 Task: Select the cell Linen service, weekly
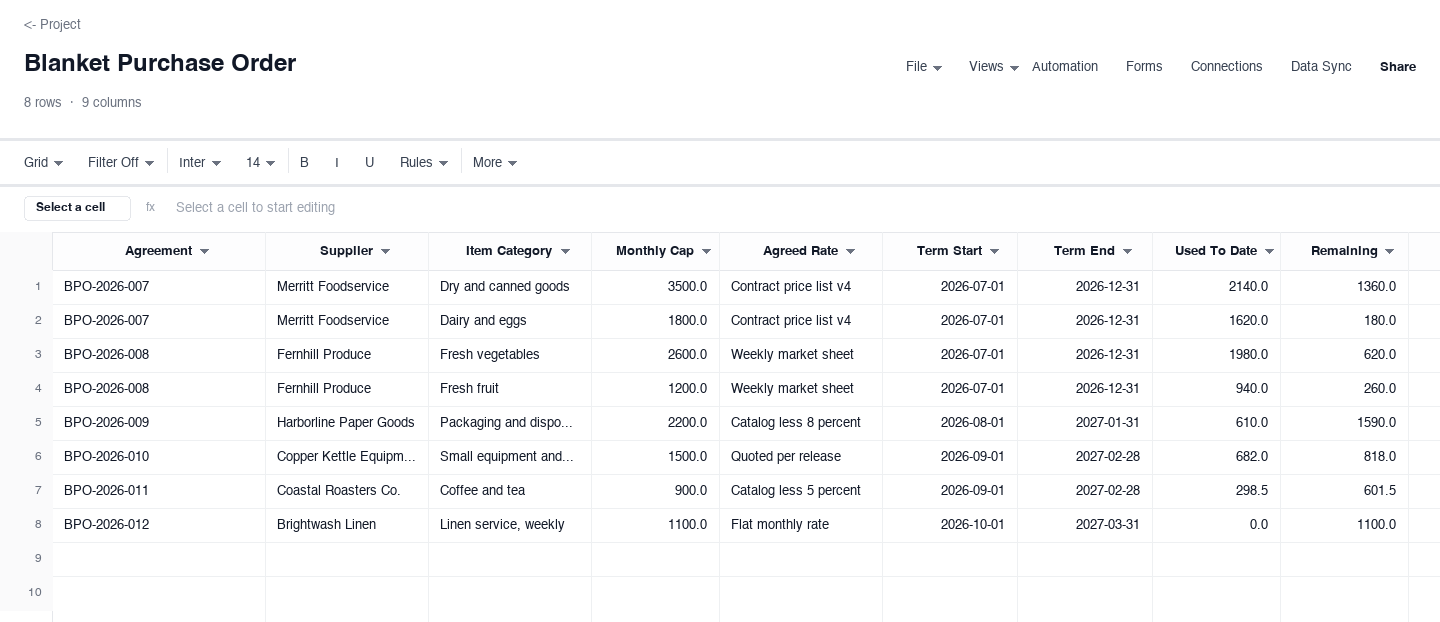pos(510,525)
